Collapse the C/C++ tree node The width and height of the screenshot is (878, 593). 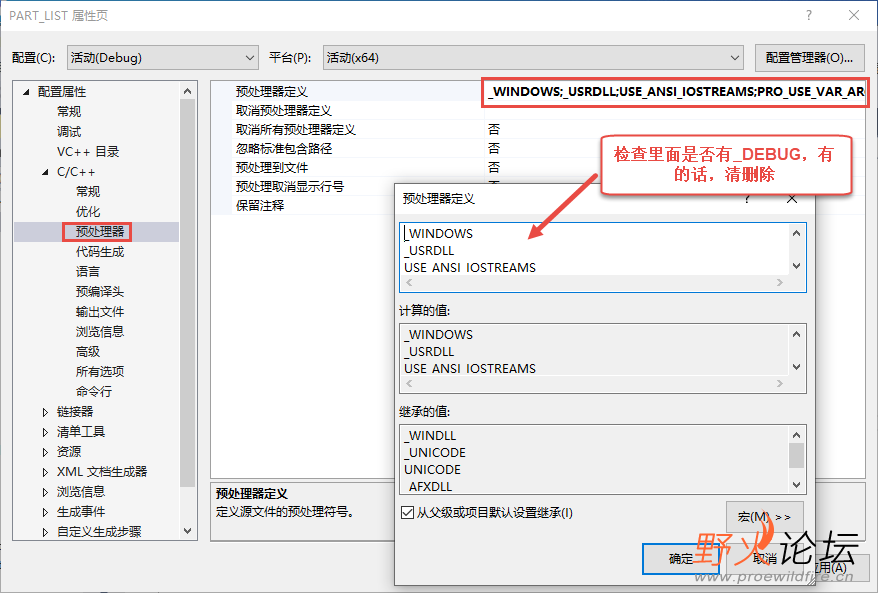(x=45, y=172)
